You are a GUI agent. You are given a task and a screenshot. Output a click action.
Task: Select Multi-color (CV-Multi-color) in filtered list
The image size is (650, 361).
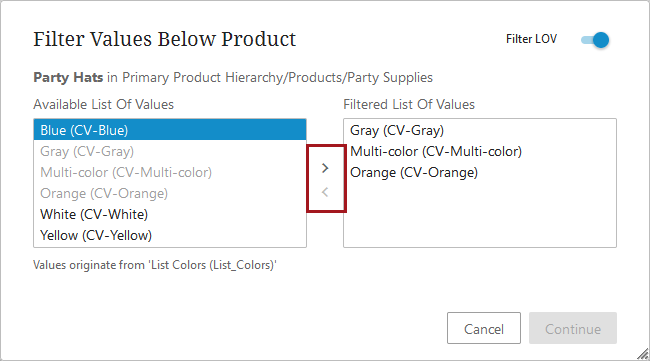pos(480,151)
